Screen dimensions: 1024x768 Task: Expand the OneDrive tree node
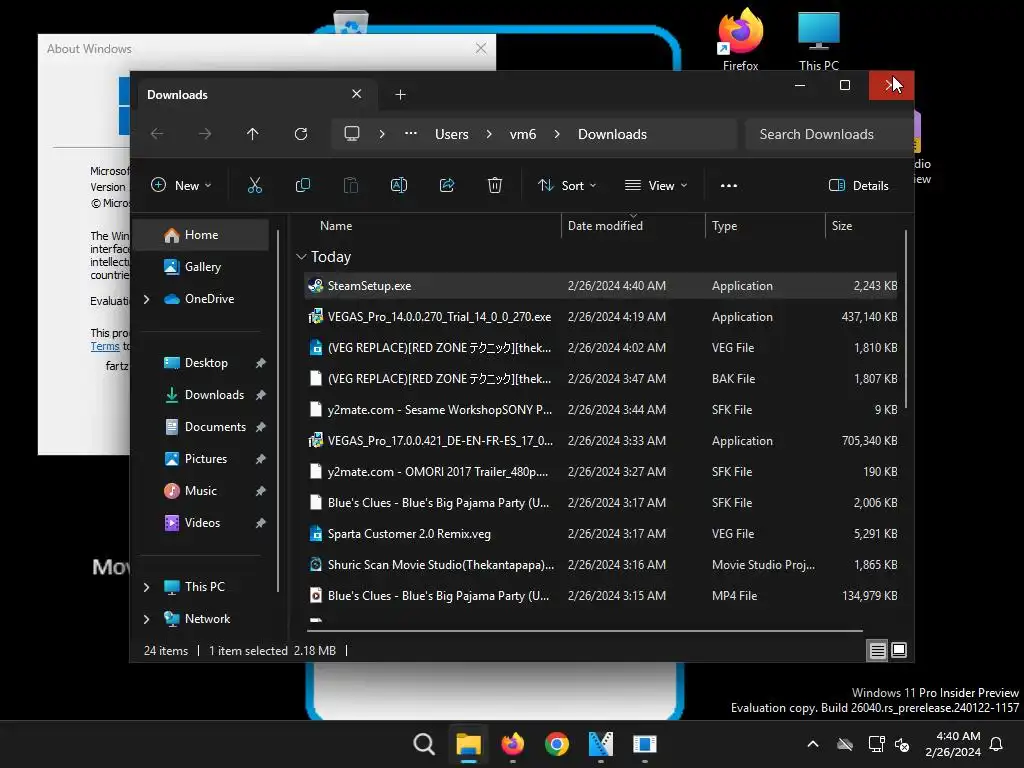click(x=146, y=299)
